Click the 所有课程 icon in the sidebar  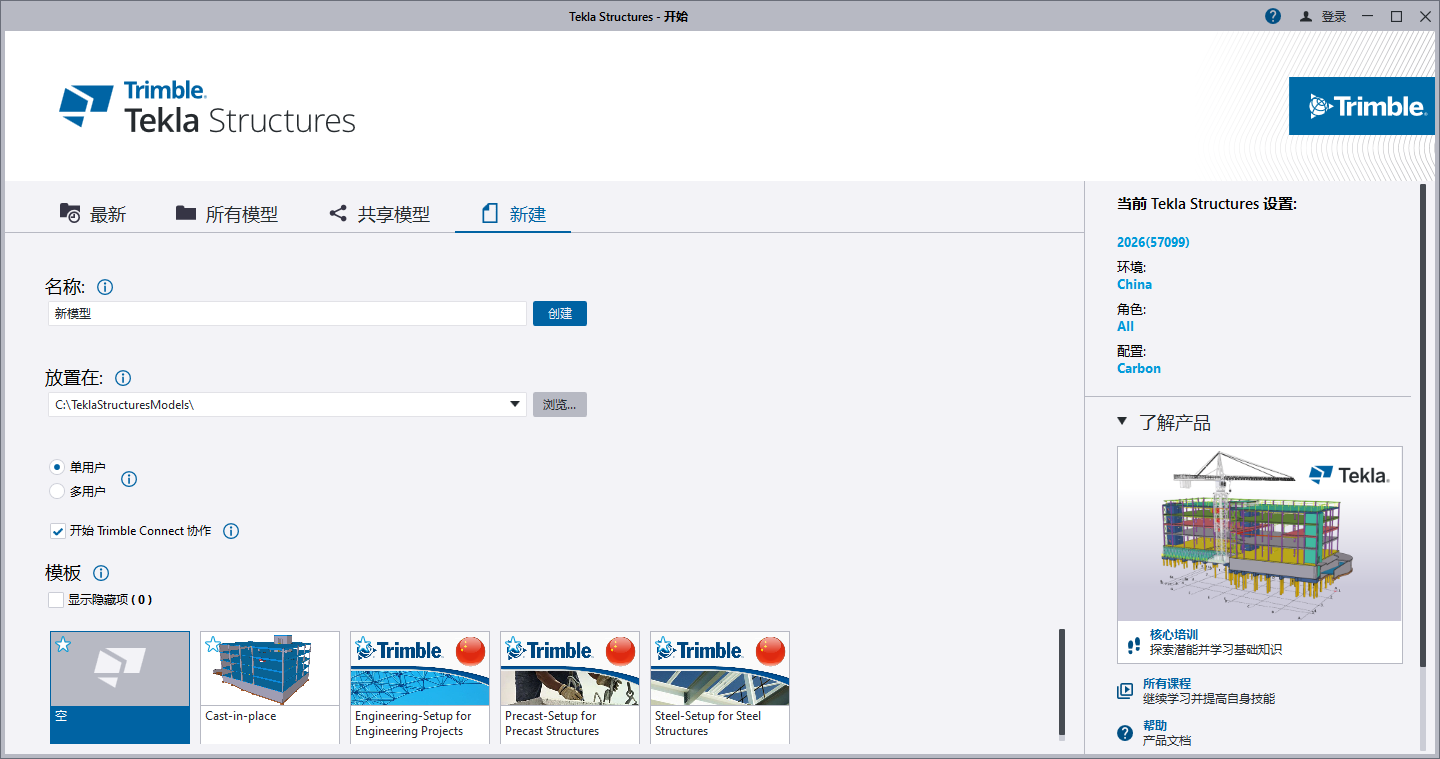(x=1124, y=690)
